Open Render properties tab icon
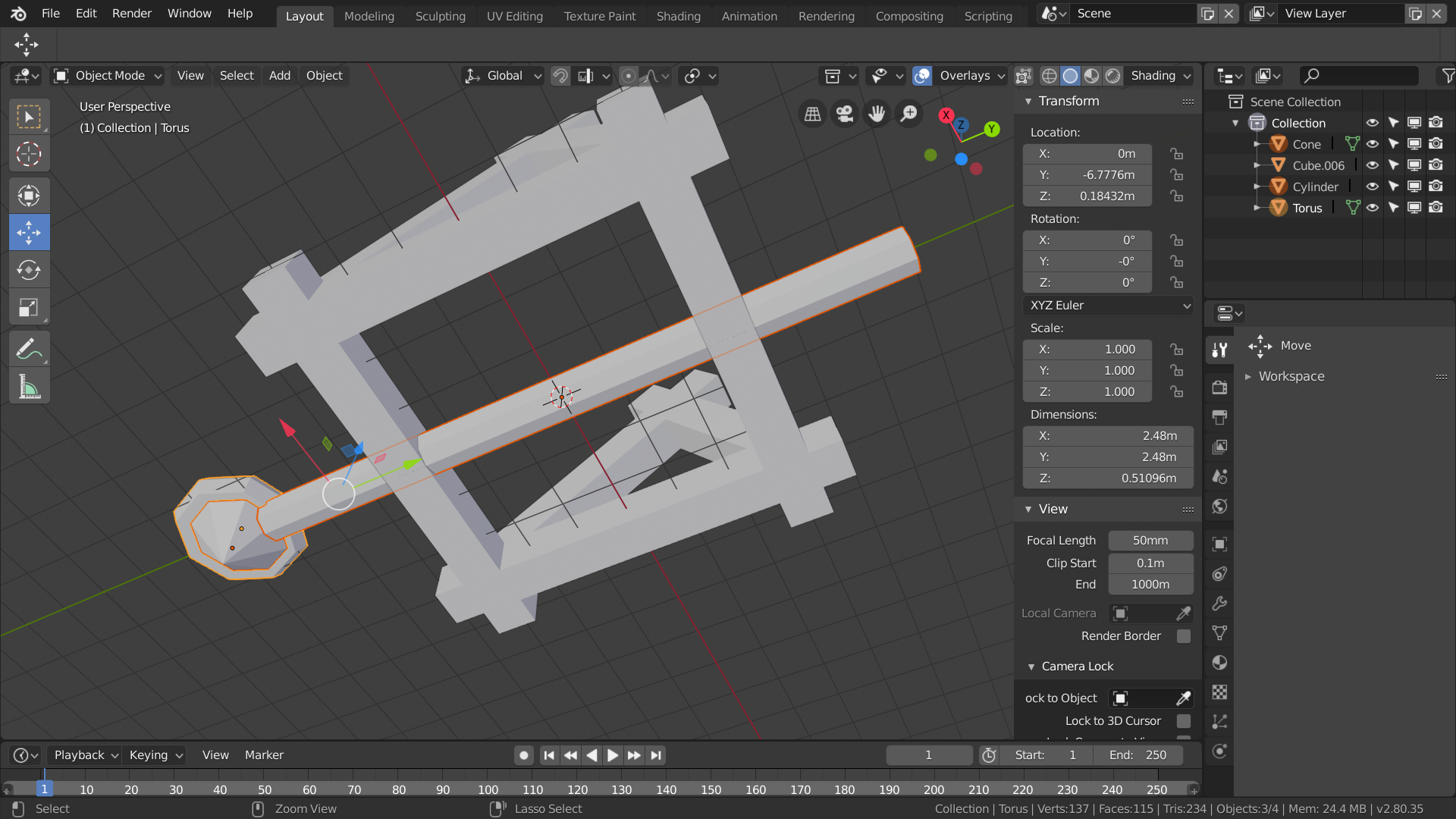 coord(1219,388)
